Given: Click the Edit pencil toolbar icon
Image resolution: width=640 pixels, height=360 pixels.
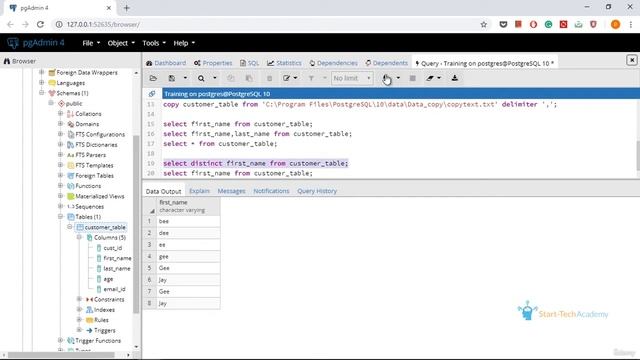Looking at the screenshot, I should [287, 78].
